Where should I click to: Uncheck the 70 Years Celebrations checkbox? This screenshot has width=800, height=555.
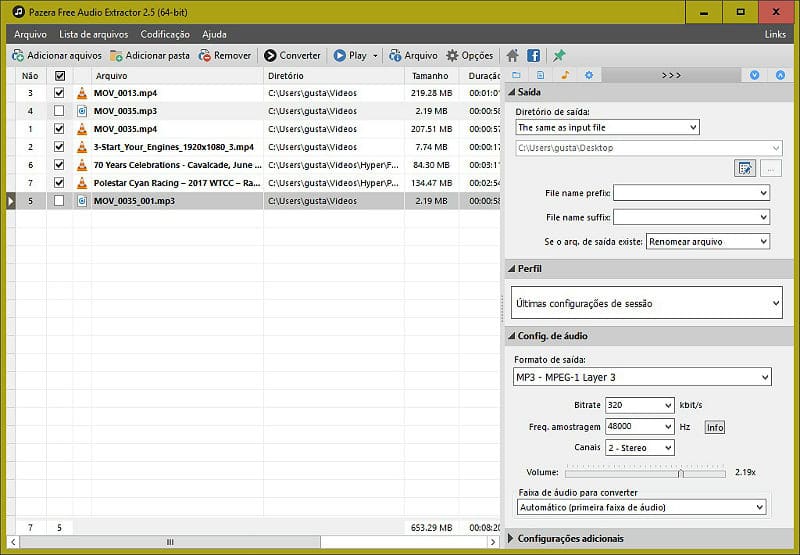(x=59, y=165)
